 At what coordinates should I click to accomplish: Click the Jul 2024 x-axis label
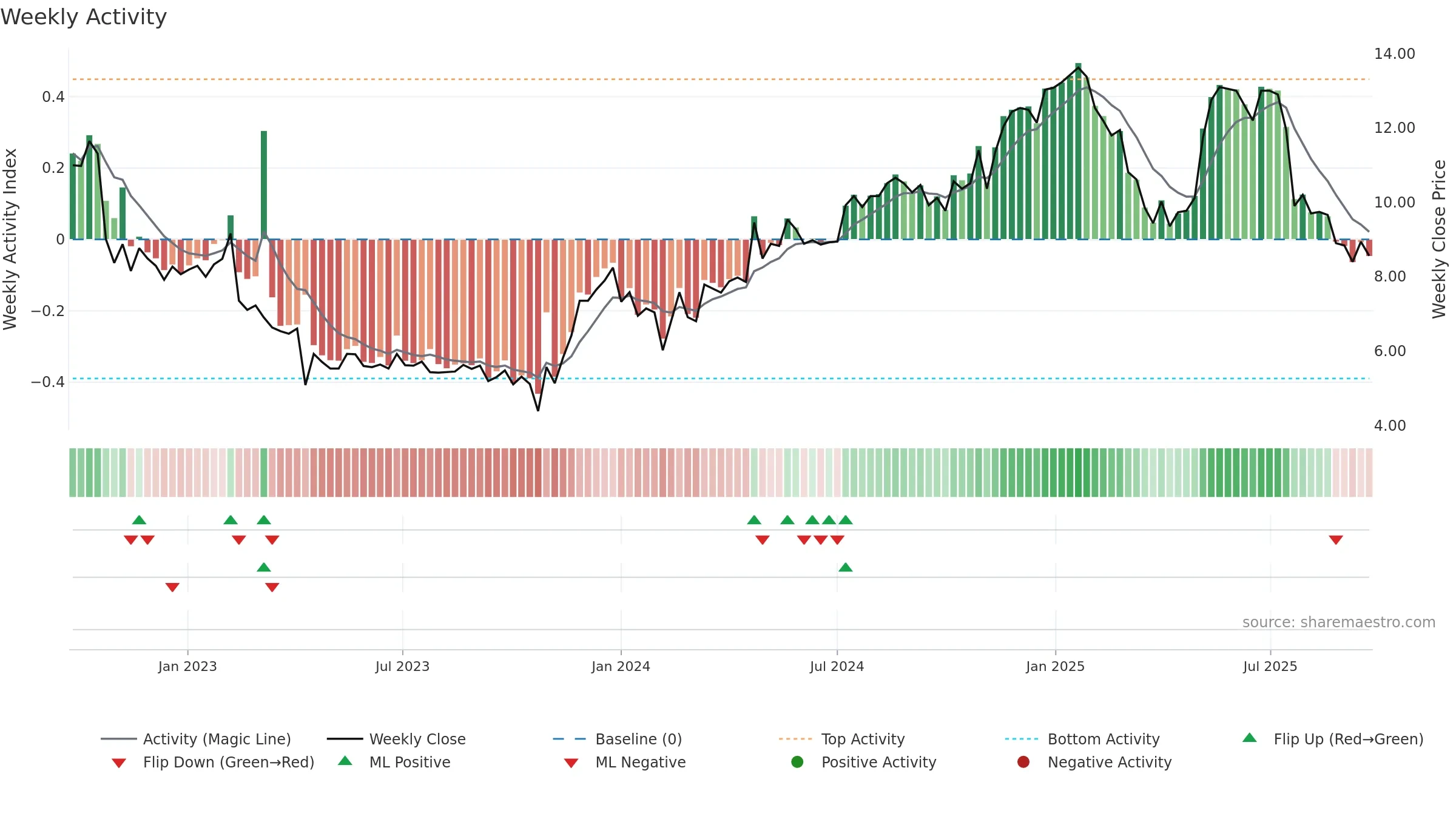pos(837,667)
